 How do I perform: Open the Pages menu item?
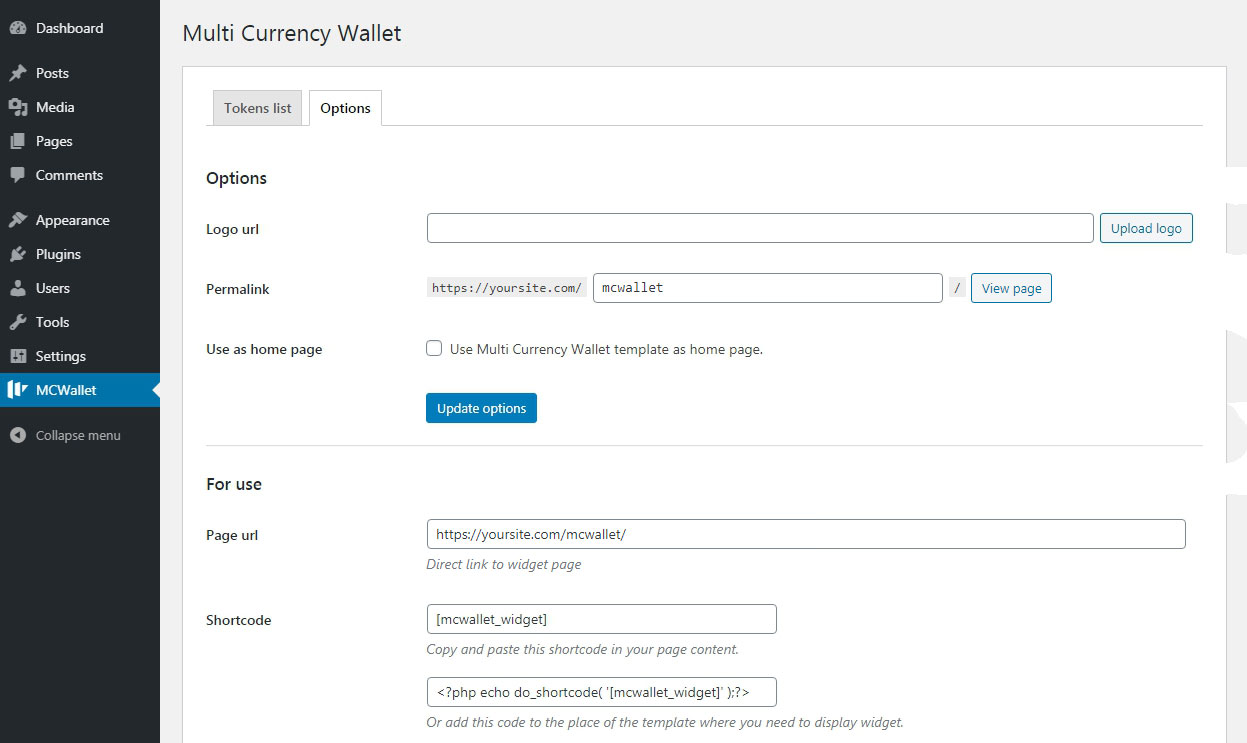[80, 141]
